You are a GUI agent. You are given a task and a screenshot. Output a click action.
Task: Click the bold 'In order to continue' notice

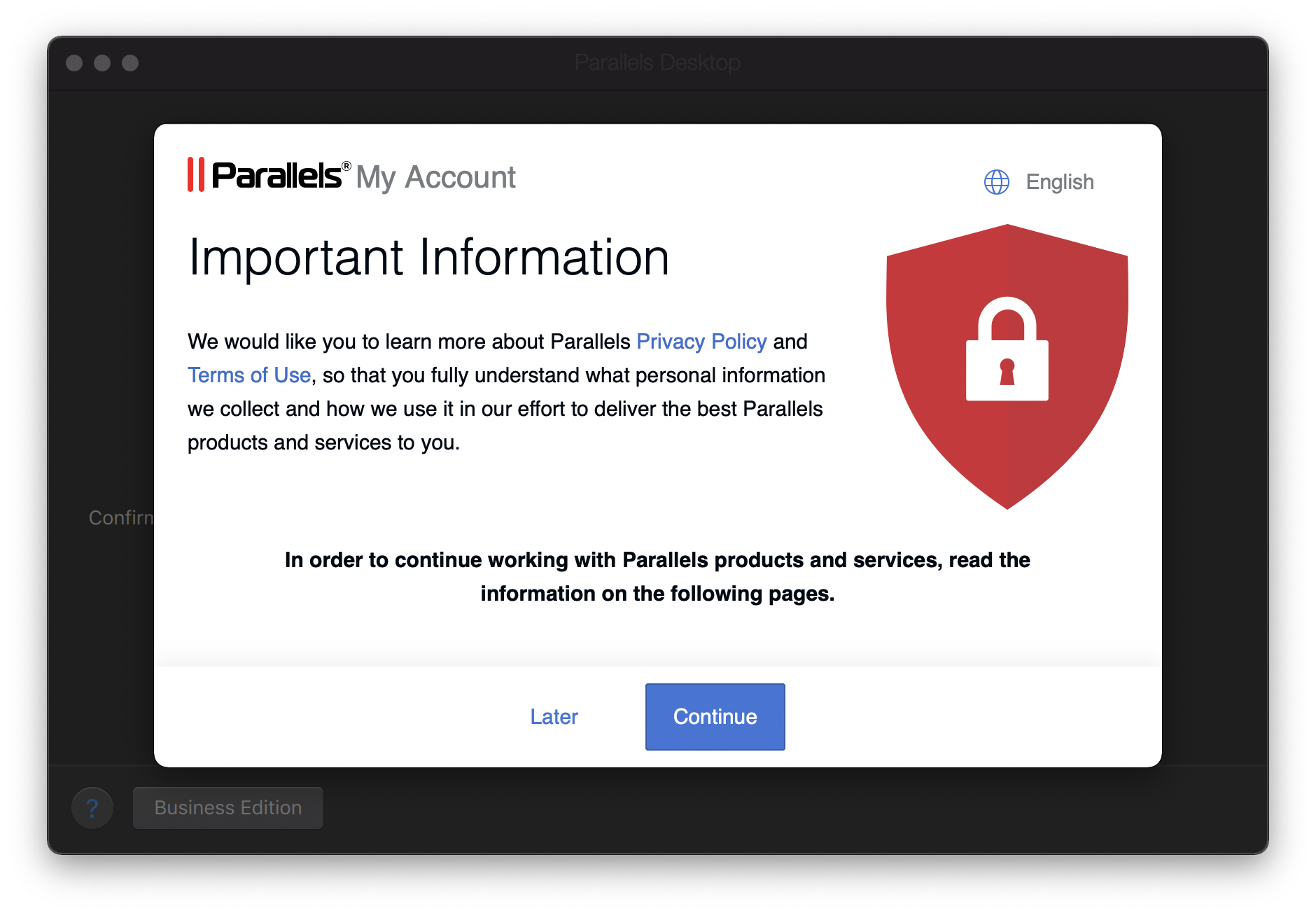tap(657, 576)
